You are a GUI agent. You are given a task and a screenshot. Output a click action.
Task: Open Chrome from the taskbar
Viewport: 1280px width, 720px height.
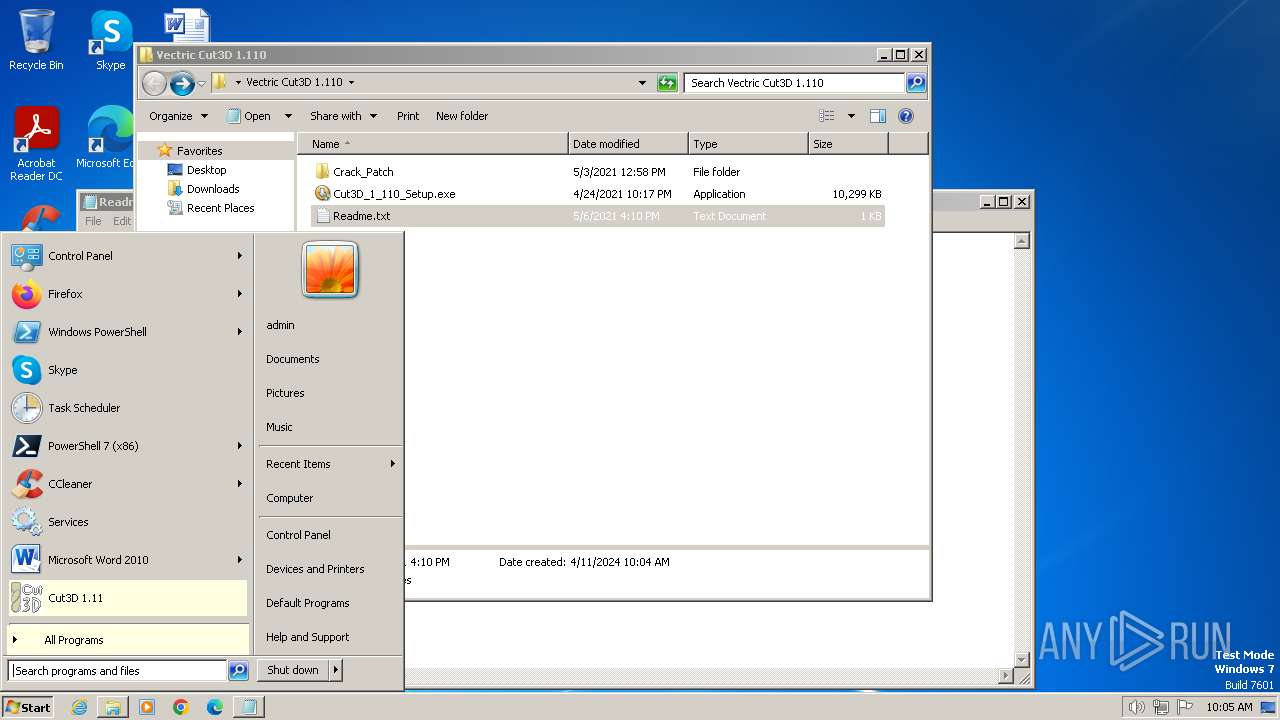coord(181,707)
